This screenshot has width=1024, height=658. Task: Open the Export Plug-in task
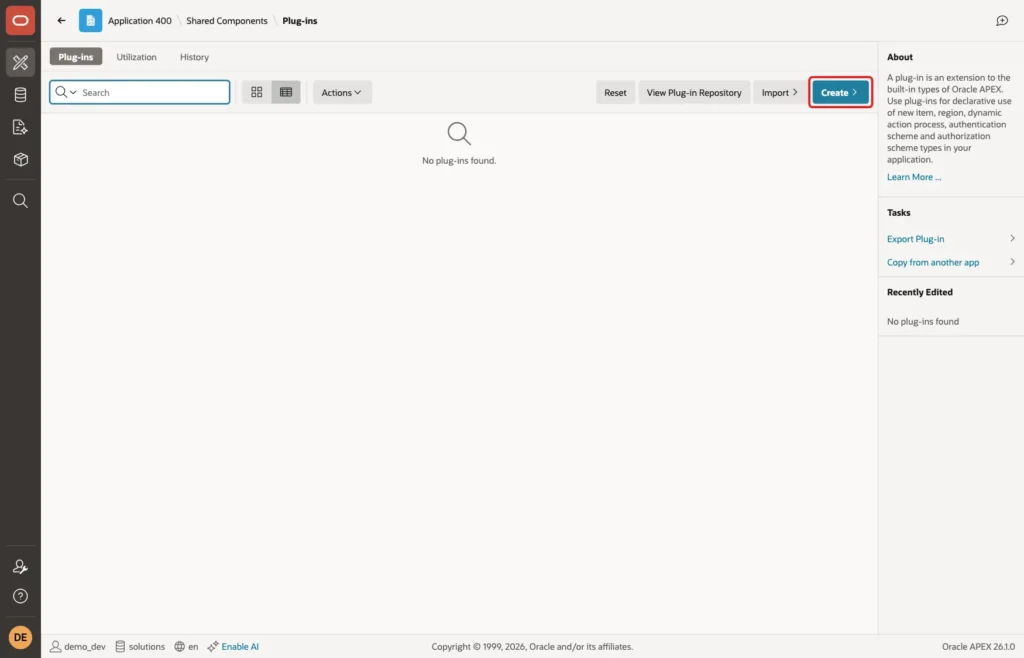(916, 239)
